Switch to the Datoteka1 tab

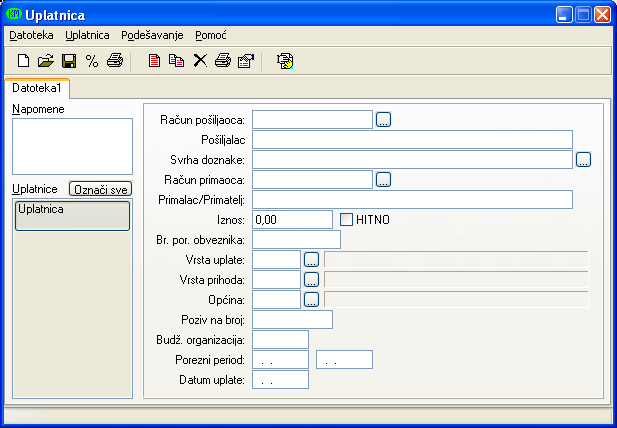pos(36,88)
